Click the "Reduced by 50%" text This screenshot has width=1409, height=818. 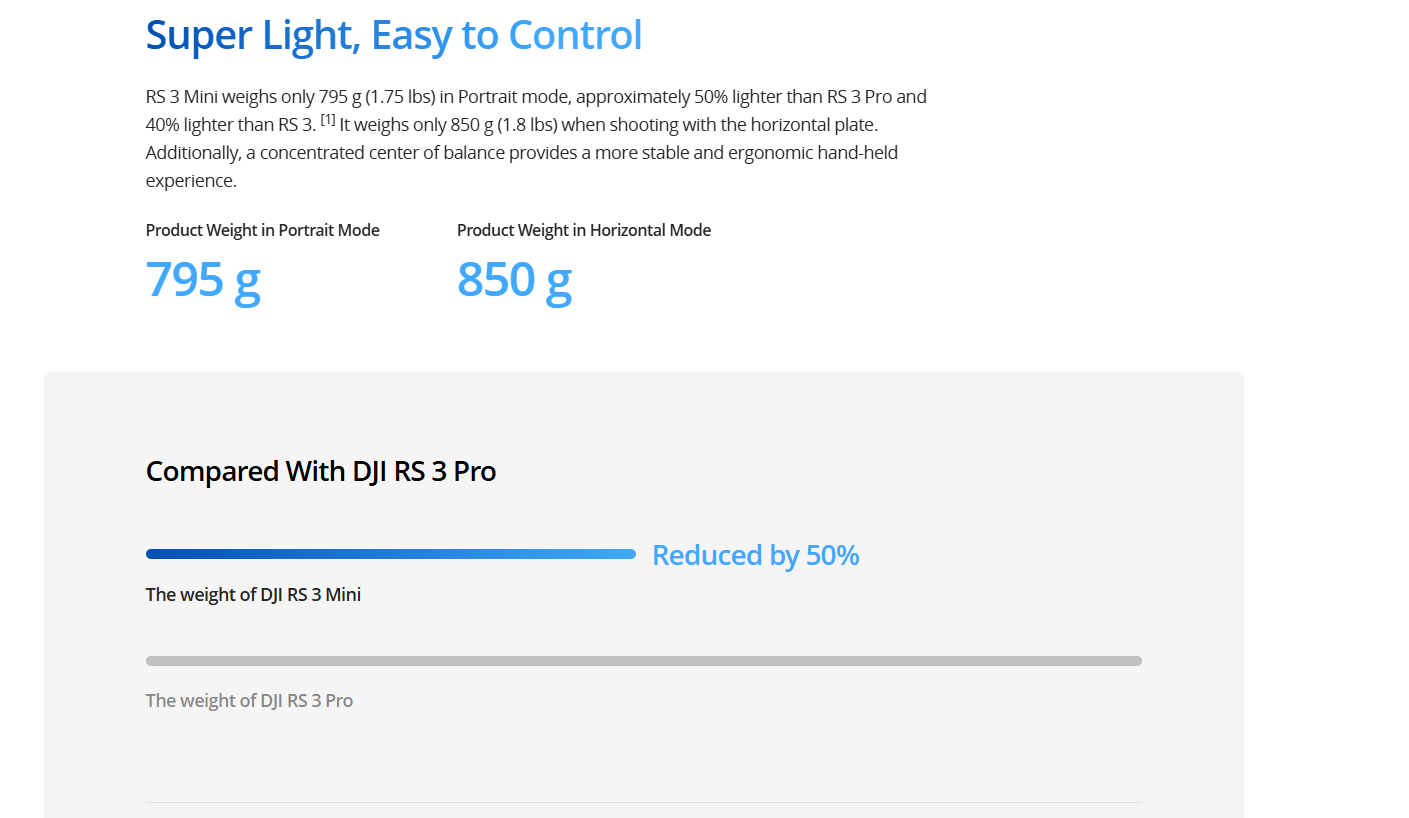[755, 556]
